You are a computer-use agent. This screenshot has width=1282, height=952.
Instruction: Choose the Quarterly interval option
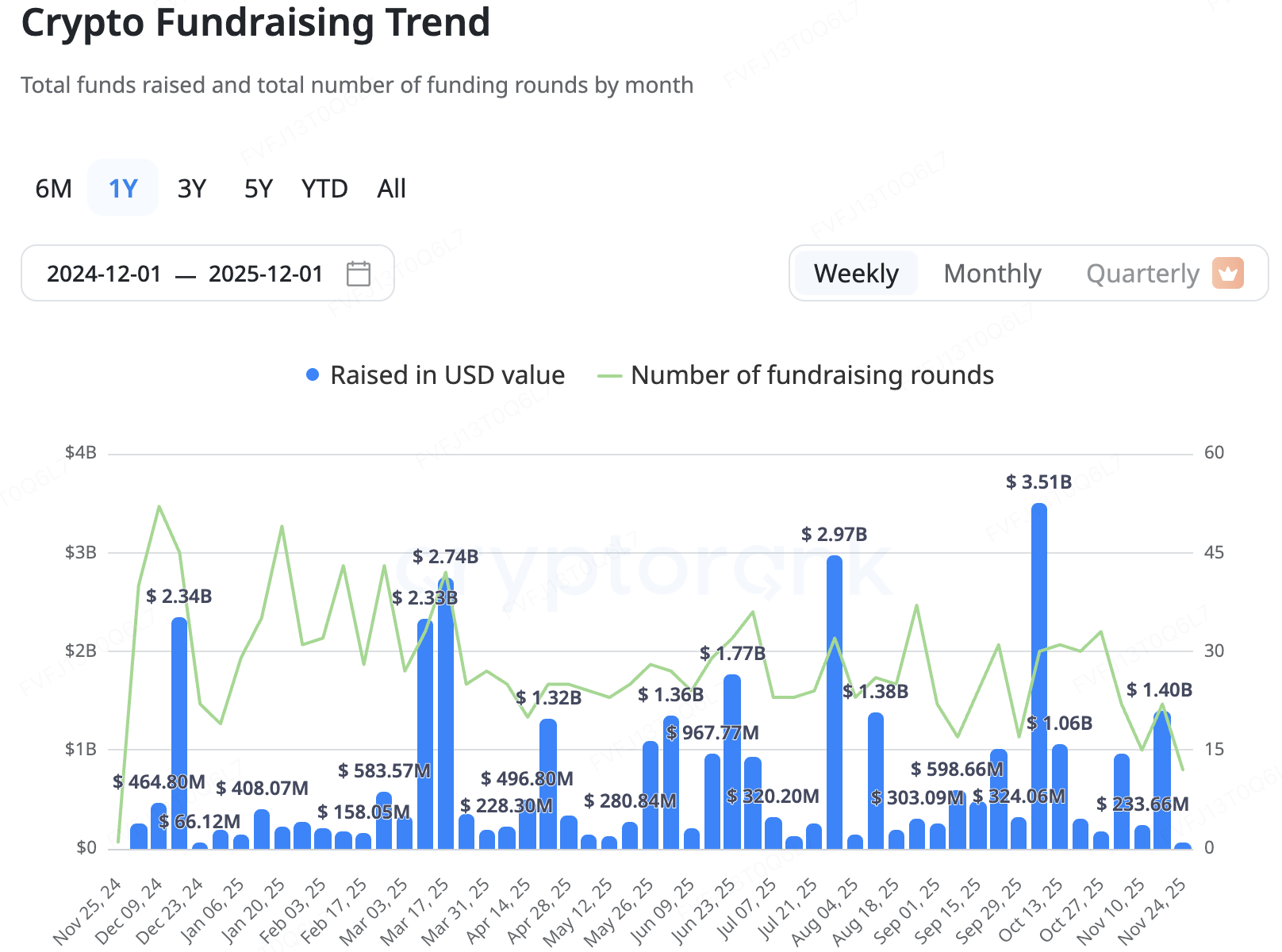coord(1142,274)
